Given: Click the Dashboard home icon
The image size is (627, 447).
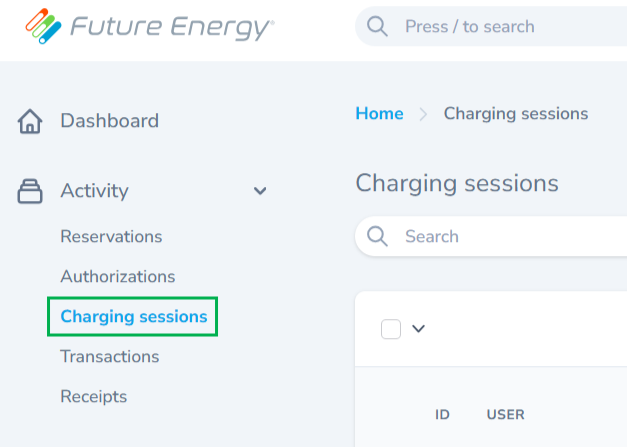Looking at the screenshot, I should pos(30,121).
